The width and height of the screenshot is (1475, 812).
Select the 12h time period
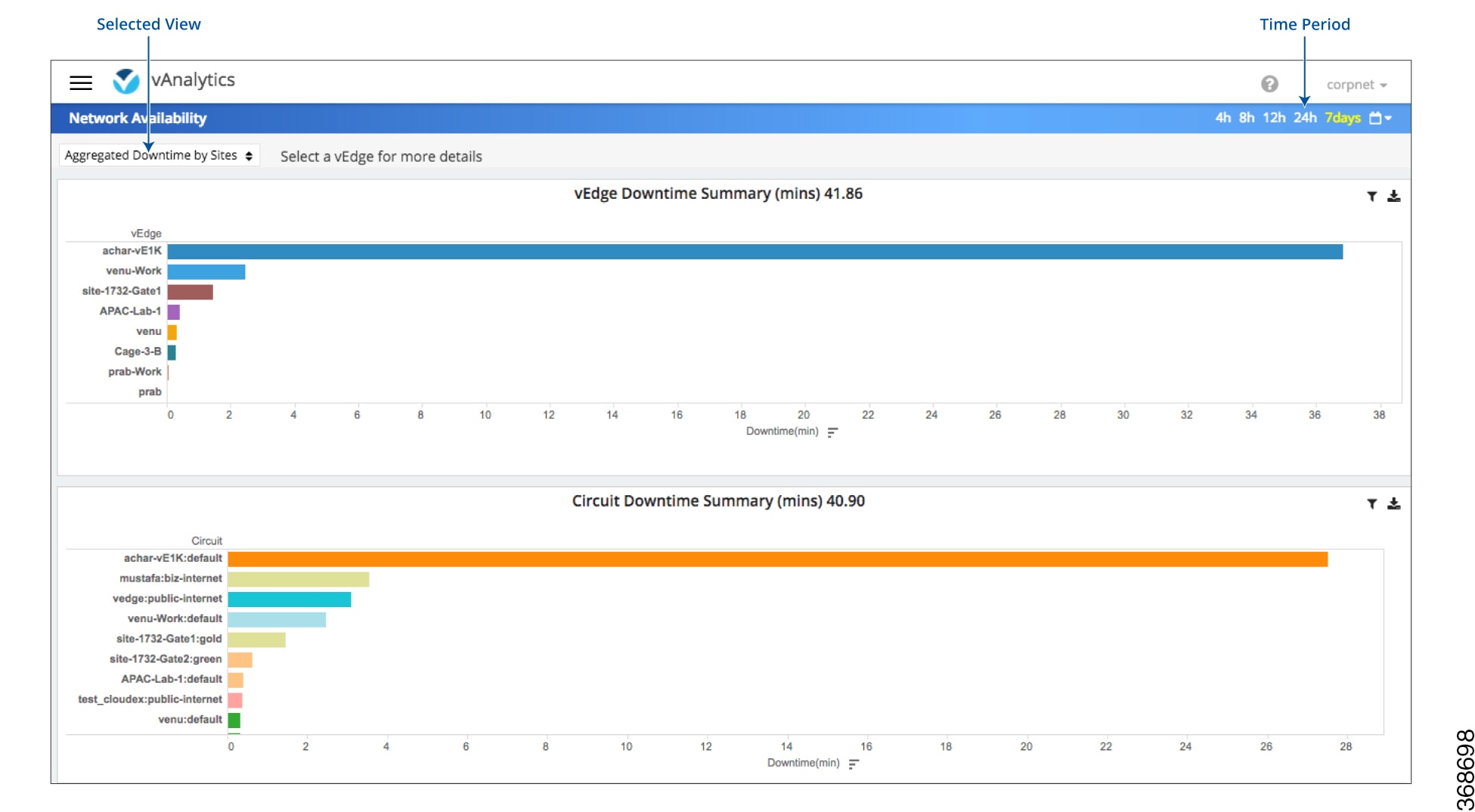(1274, 118)
